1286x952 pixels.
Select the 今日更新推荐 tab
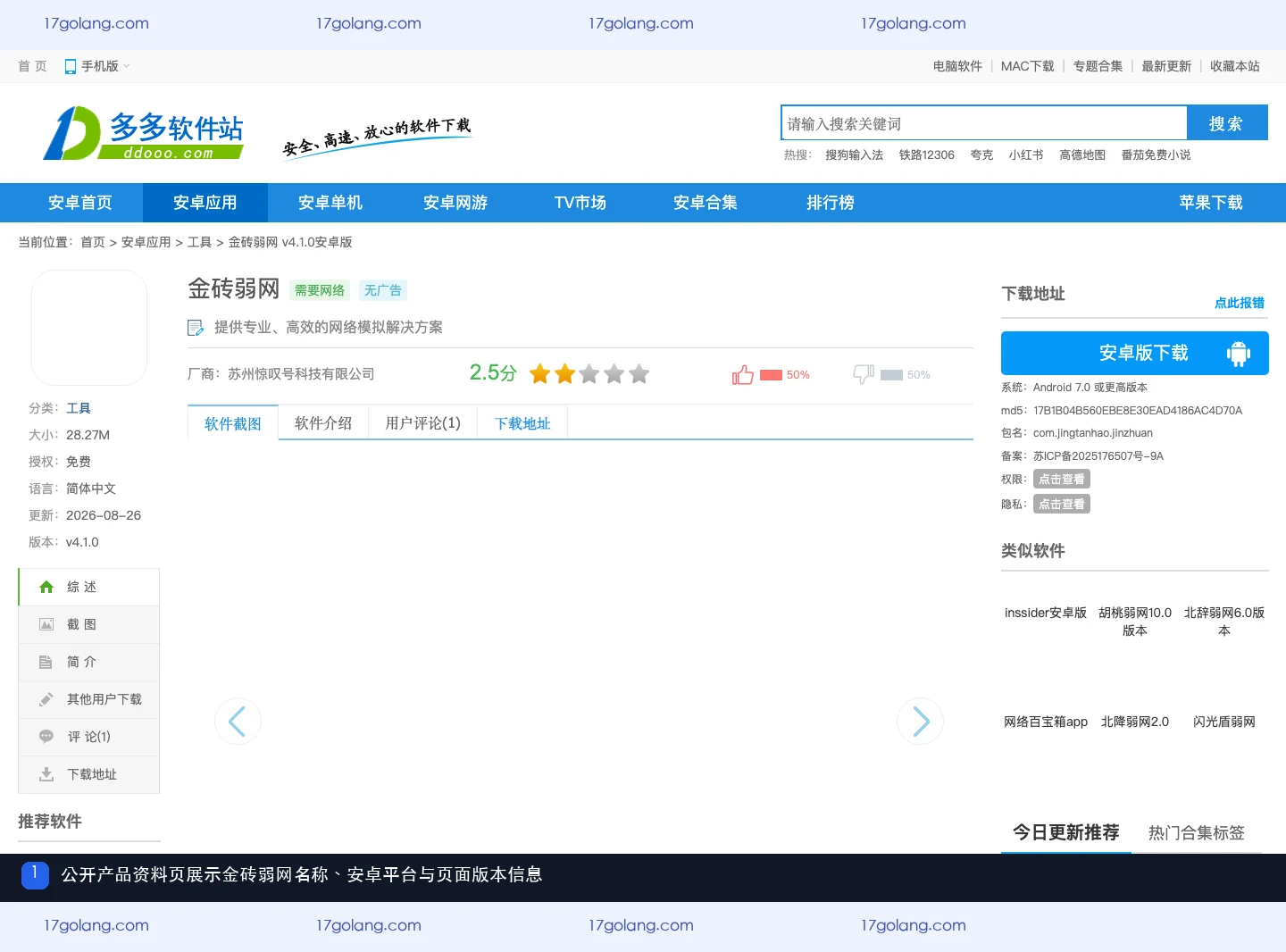(1066, 832)
